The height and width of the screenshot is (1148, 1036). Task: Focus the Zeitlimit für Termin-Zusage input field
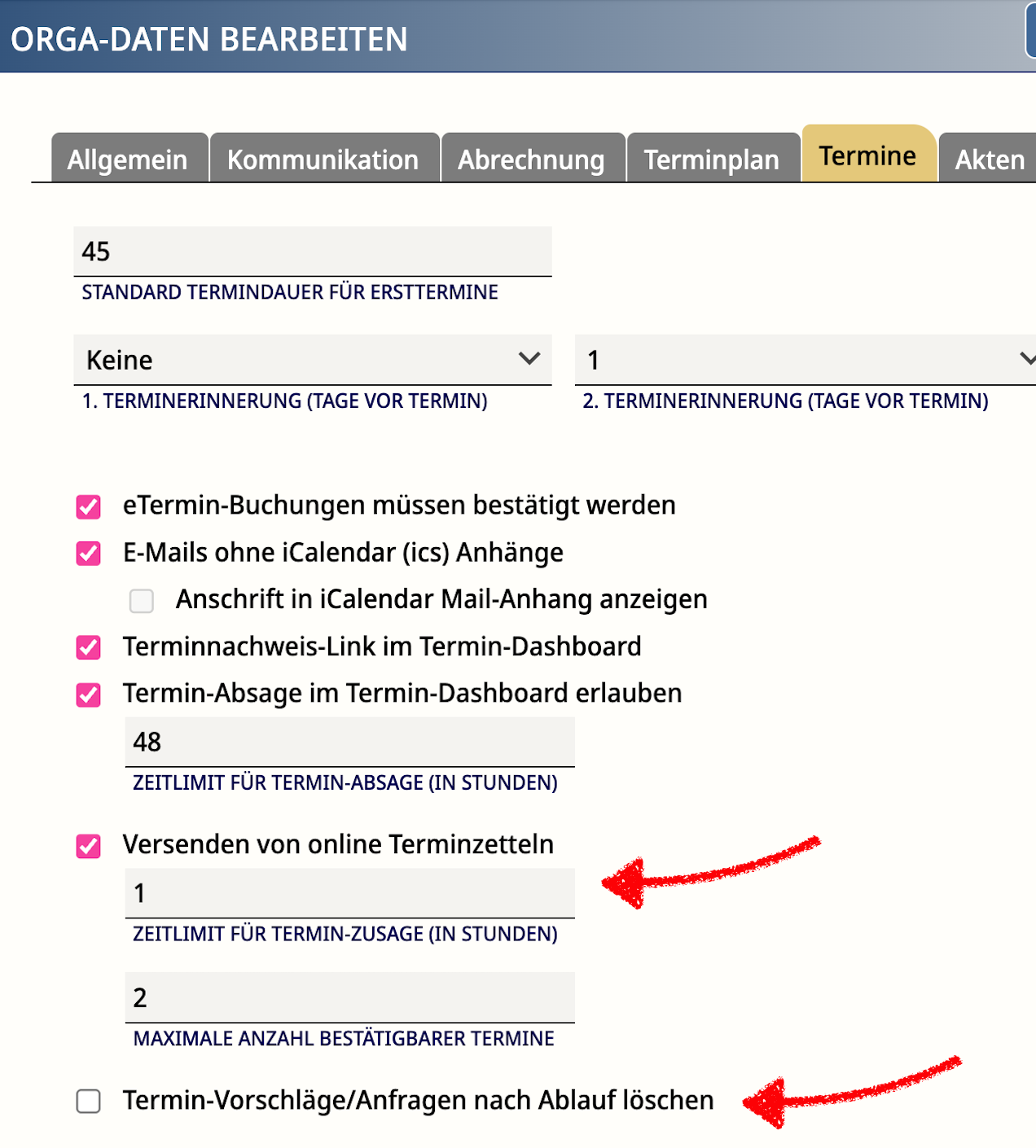click(x=349, y=893)
